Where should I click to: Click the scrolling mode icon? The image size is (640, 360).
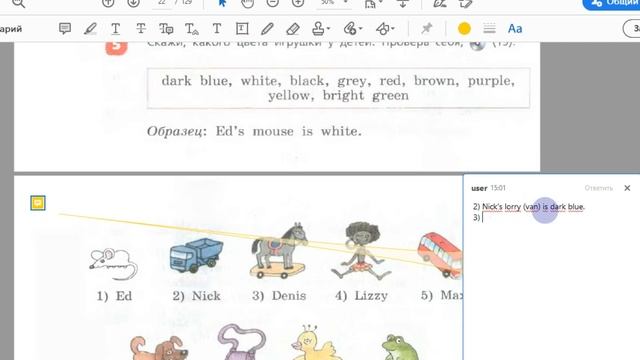403,4
